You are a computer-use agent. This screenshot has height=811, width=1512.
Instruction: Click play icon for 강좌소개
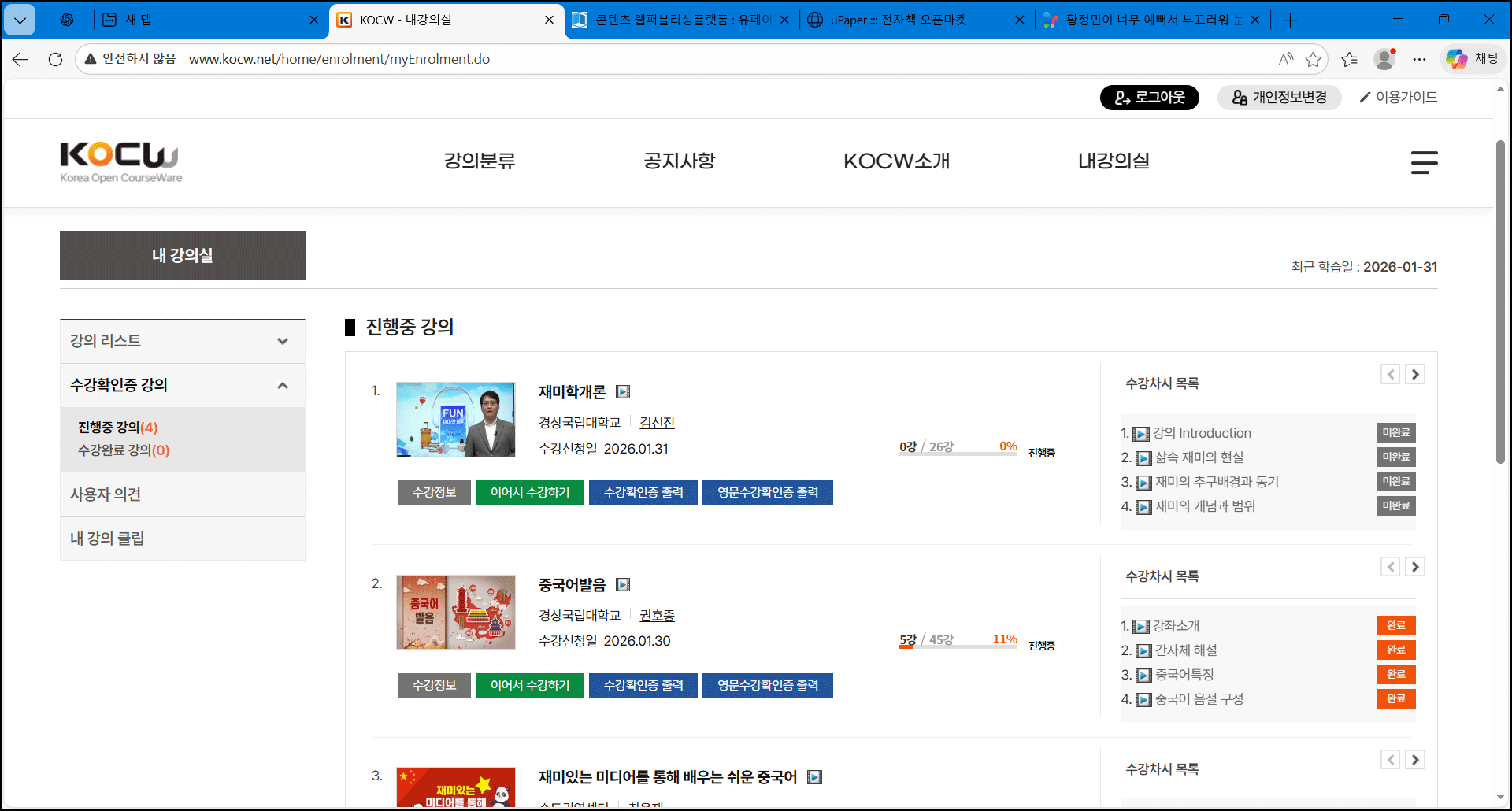[x=1141, y=627]
